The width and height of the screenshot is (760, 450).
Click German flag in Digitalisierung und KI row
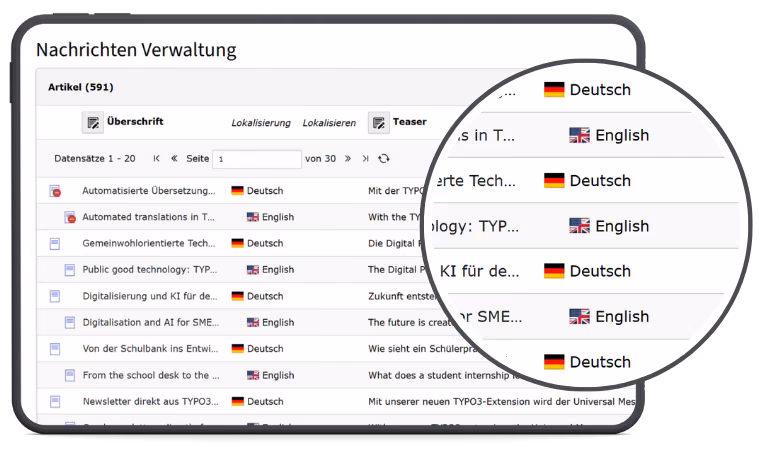click(x=238, y=296)
